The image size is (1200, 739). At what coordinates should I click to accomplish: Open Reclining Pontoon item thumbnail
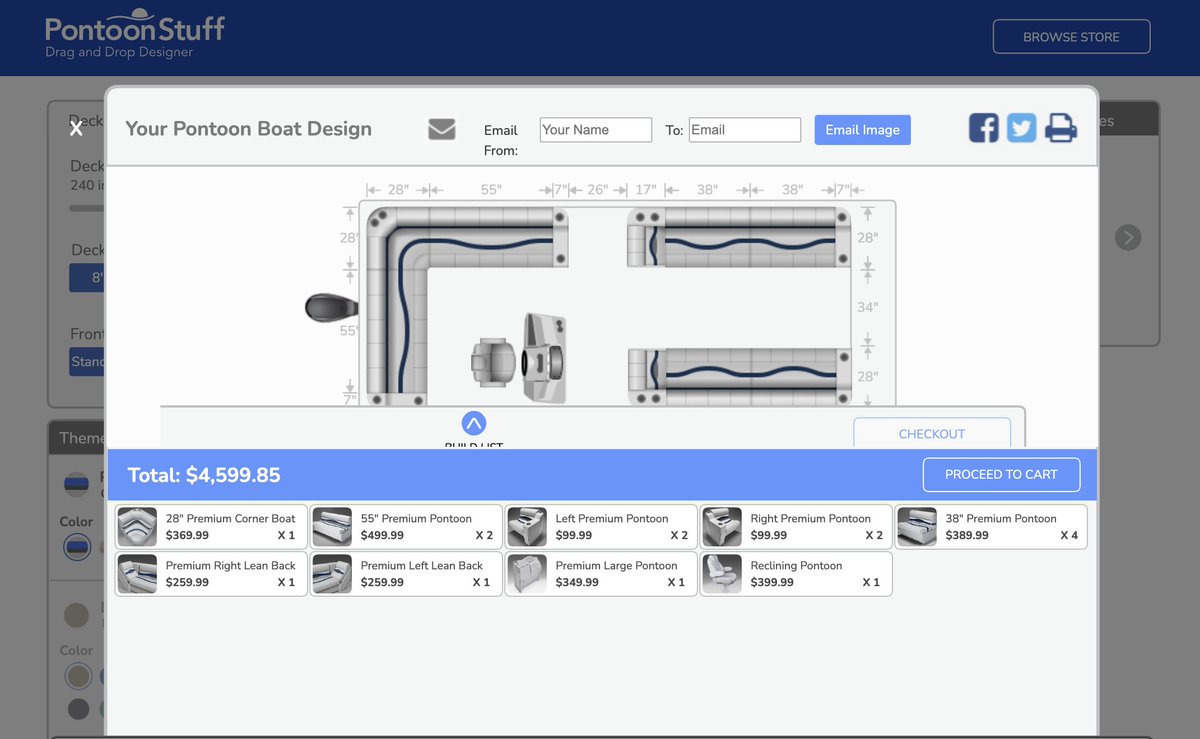(x=722, y=574)
